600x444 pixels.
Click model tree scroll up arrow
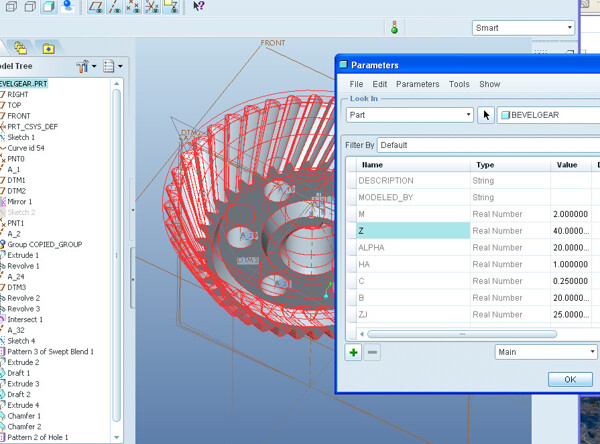point(117,83)
